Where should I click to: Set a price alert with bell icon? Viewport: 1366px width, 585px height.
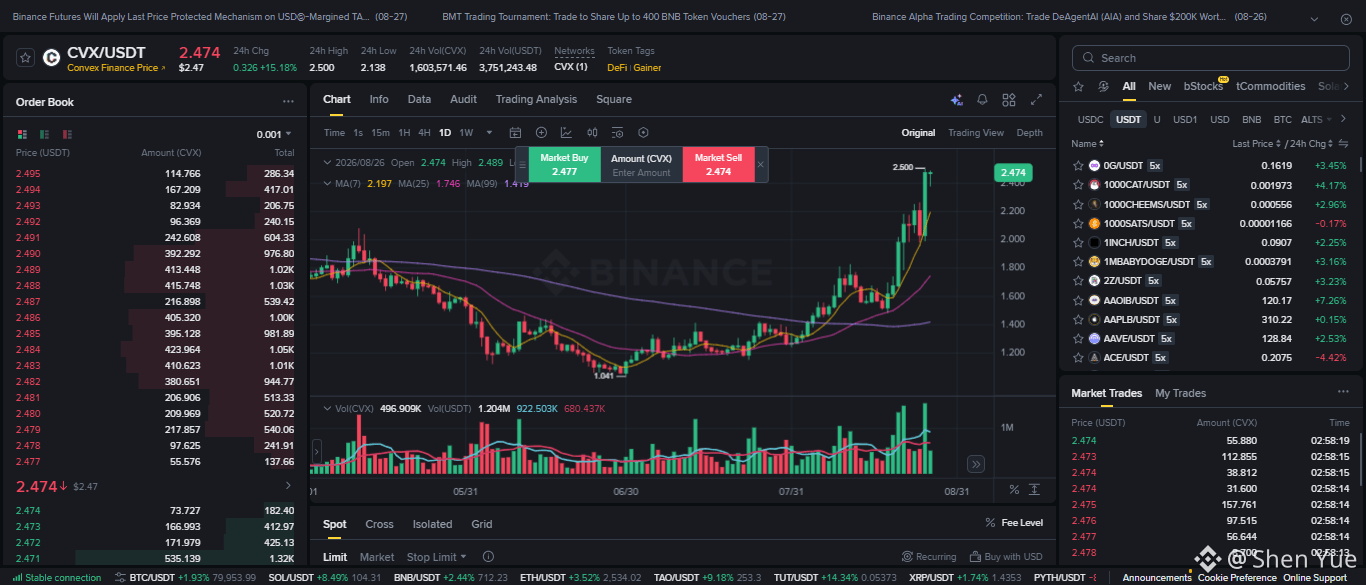coord(983,100)
